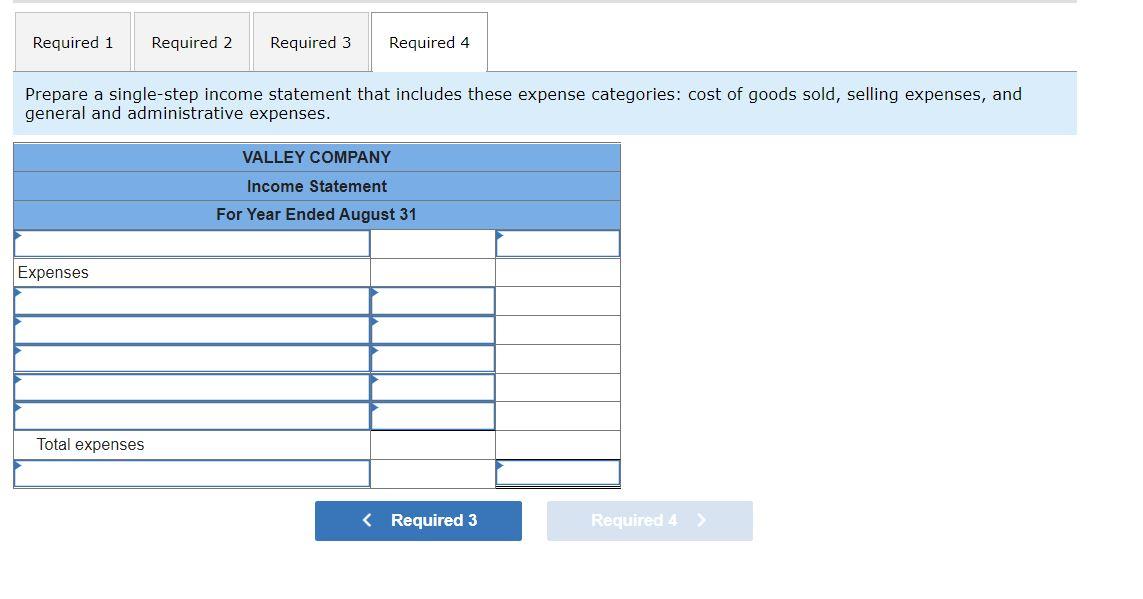Select the amount cell in the first expense row

click(432, 299)
